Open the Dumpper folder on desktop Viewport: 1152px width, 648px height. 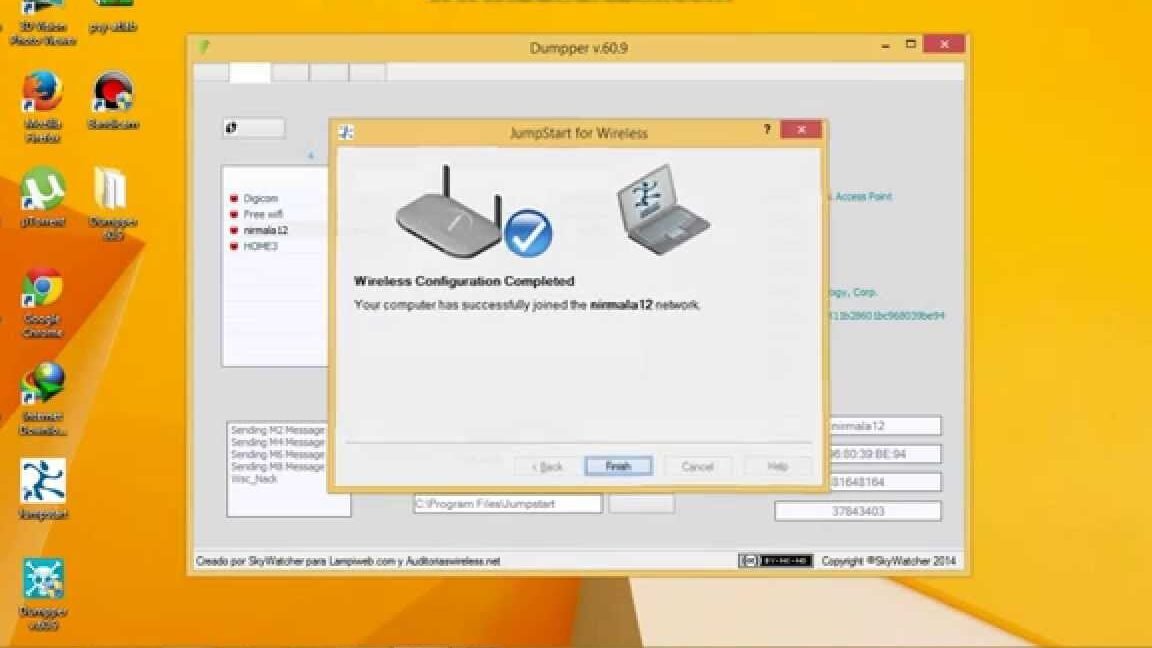tap(110, 190)
